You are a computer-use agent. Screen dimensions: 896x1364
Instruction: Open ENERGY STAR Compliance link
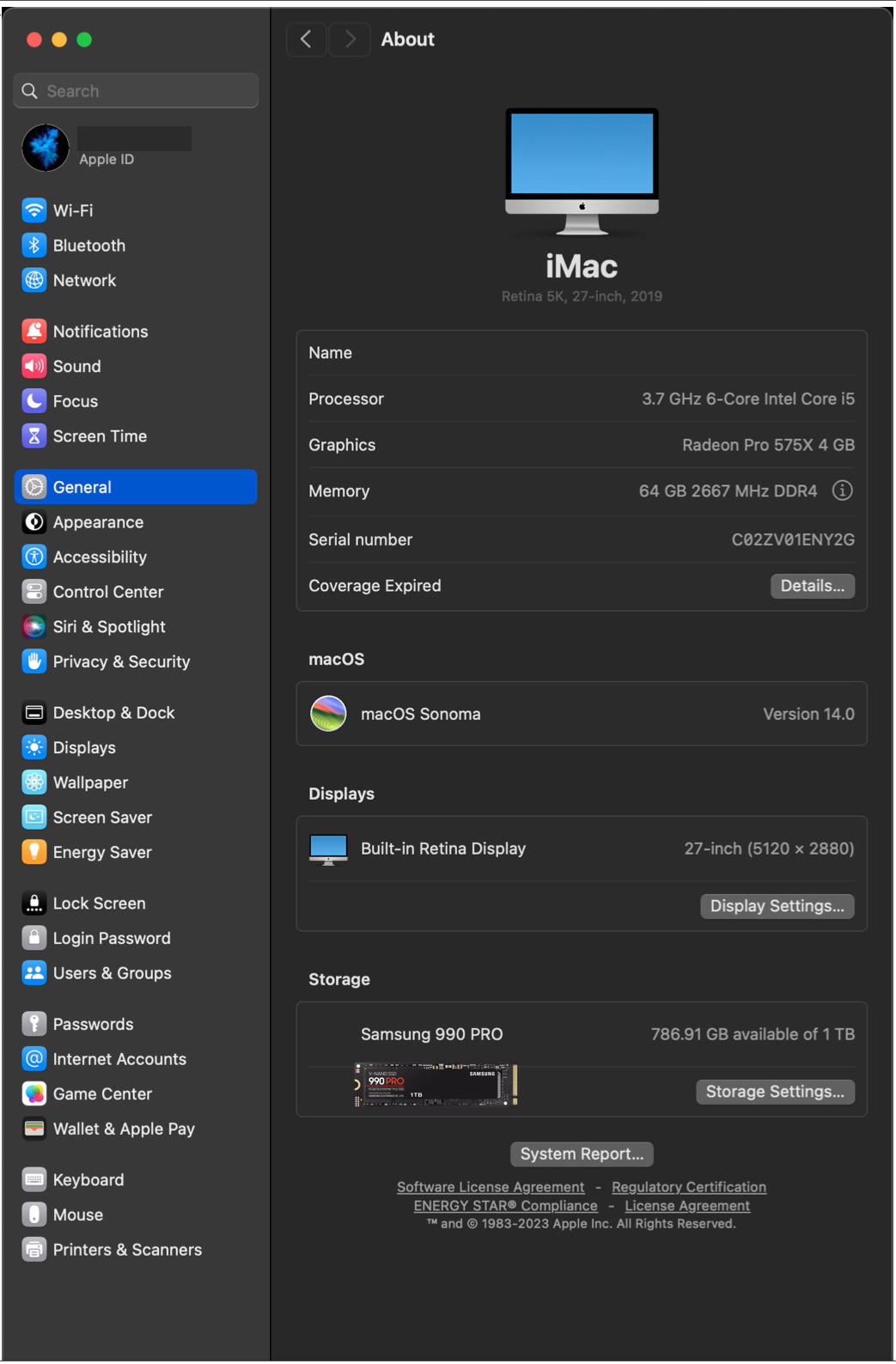click(x=505, y=1206)
